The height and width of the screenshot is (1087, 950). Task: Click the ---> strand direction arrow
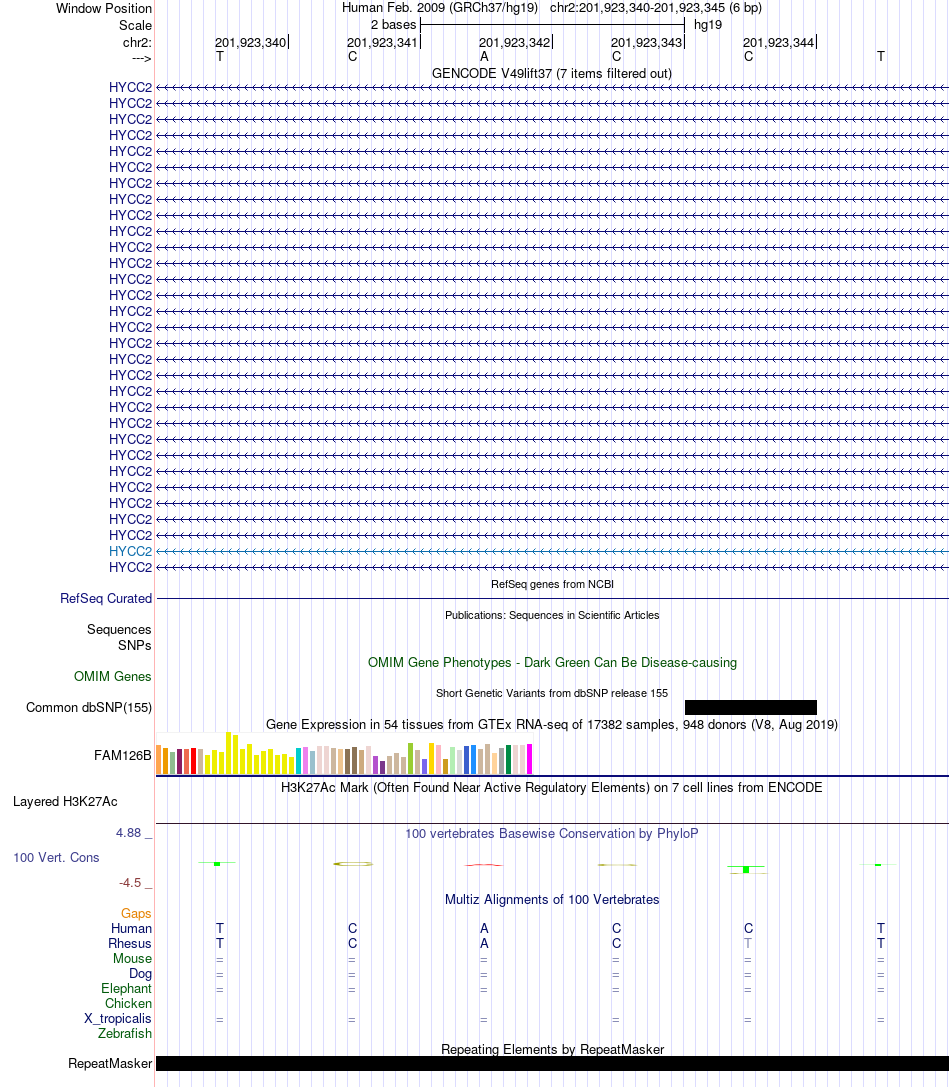click(x=141, y=58)
